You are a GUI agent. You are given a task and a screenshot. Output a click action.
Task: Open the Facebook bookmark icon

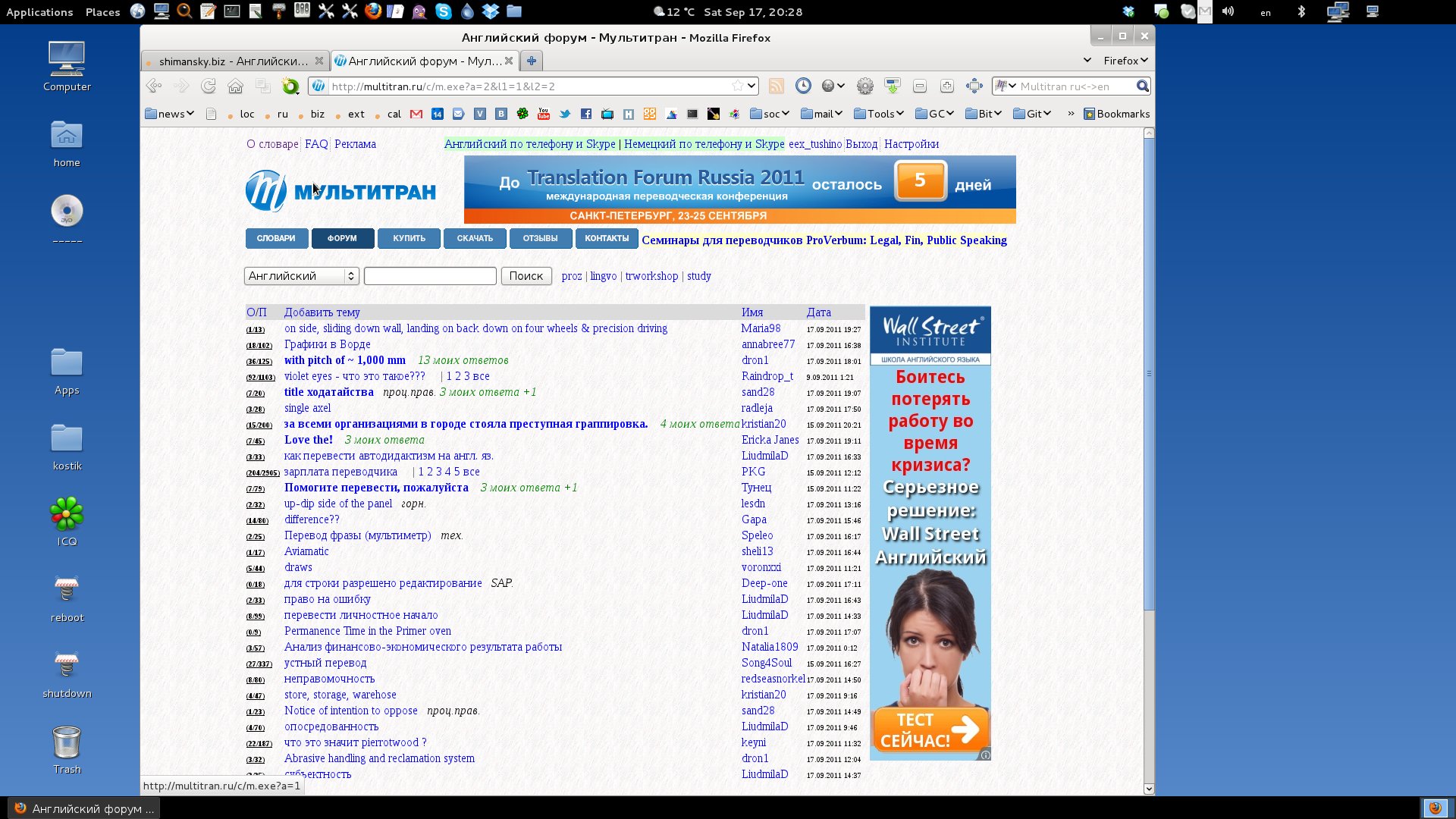tap(586, 114)
